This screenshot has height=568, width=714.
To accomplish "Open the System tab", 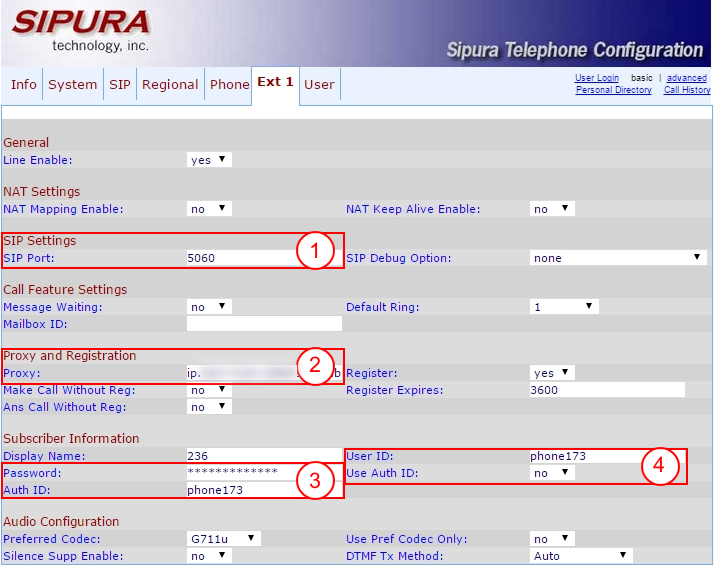I will 72,84.
